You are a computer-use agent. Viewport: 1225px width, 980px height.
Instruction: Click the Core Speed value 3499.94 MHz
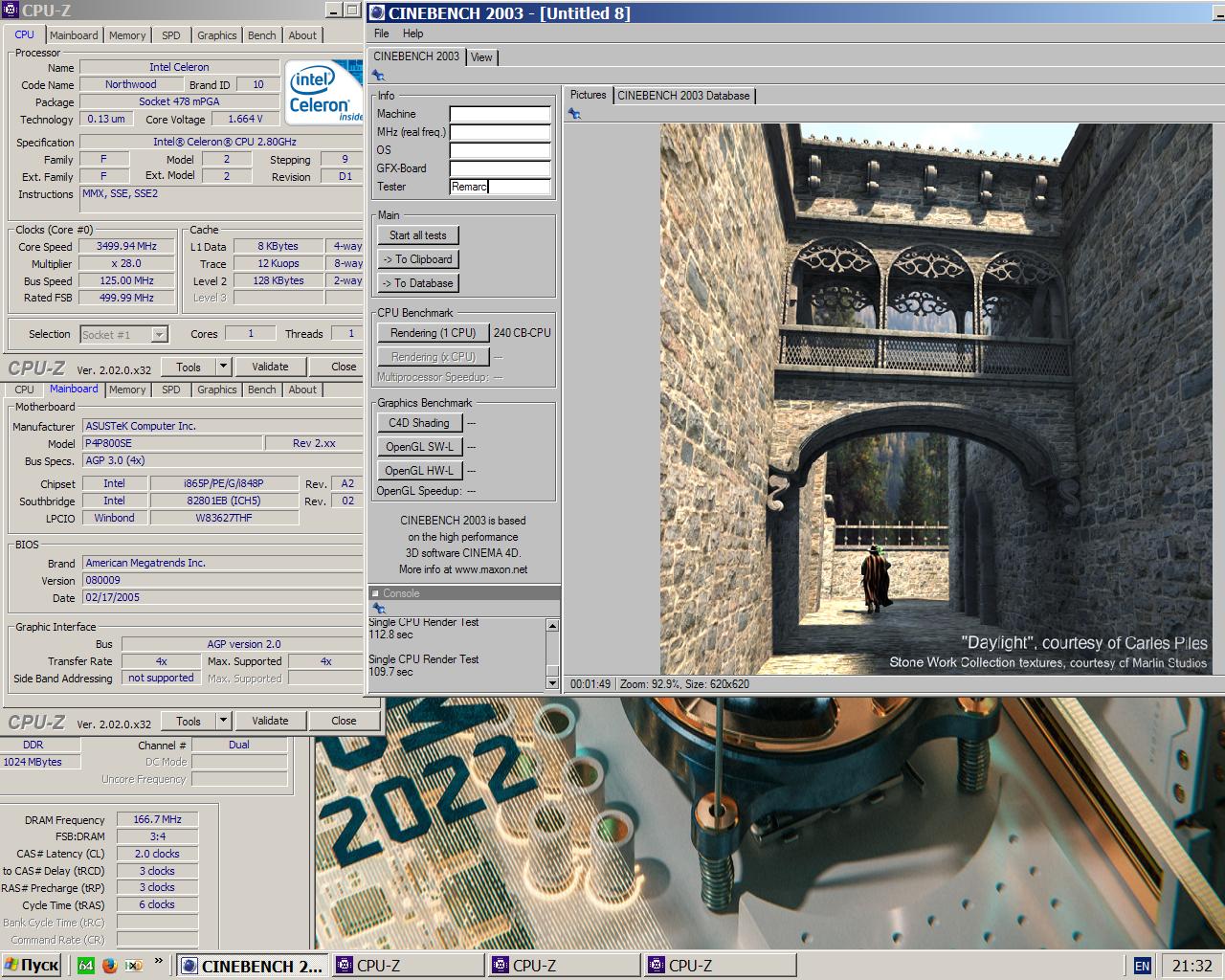(x=127, y=246)
